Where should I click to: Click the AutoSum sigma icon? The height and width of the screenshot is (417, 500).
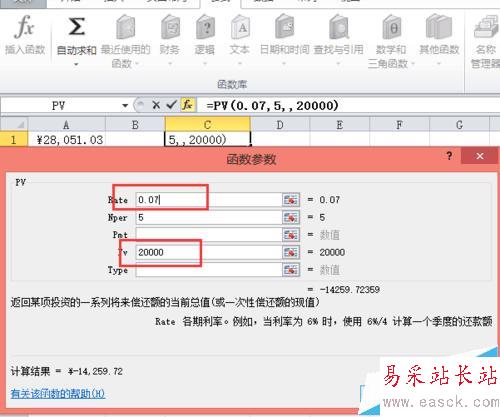tap(76, 27)
